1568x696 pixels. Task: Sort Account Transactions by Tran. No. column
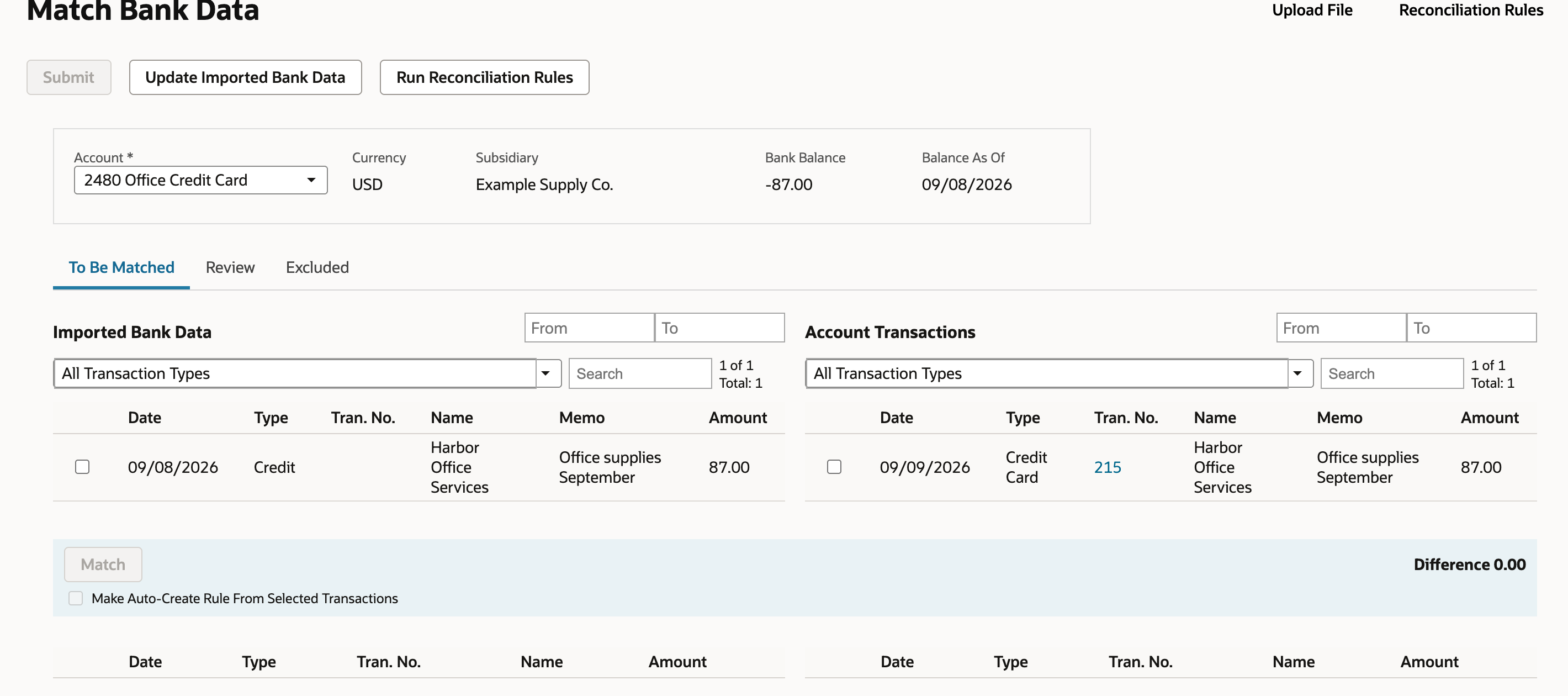(x=1125, y=418)
